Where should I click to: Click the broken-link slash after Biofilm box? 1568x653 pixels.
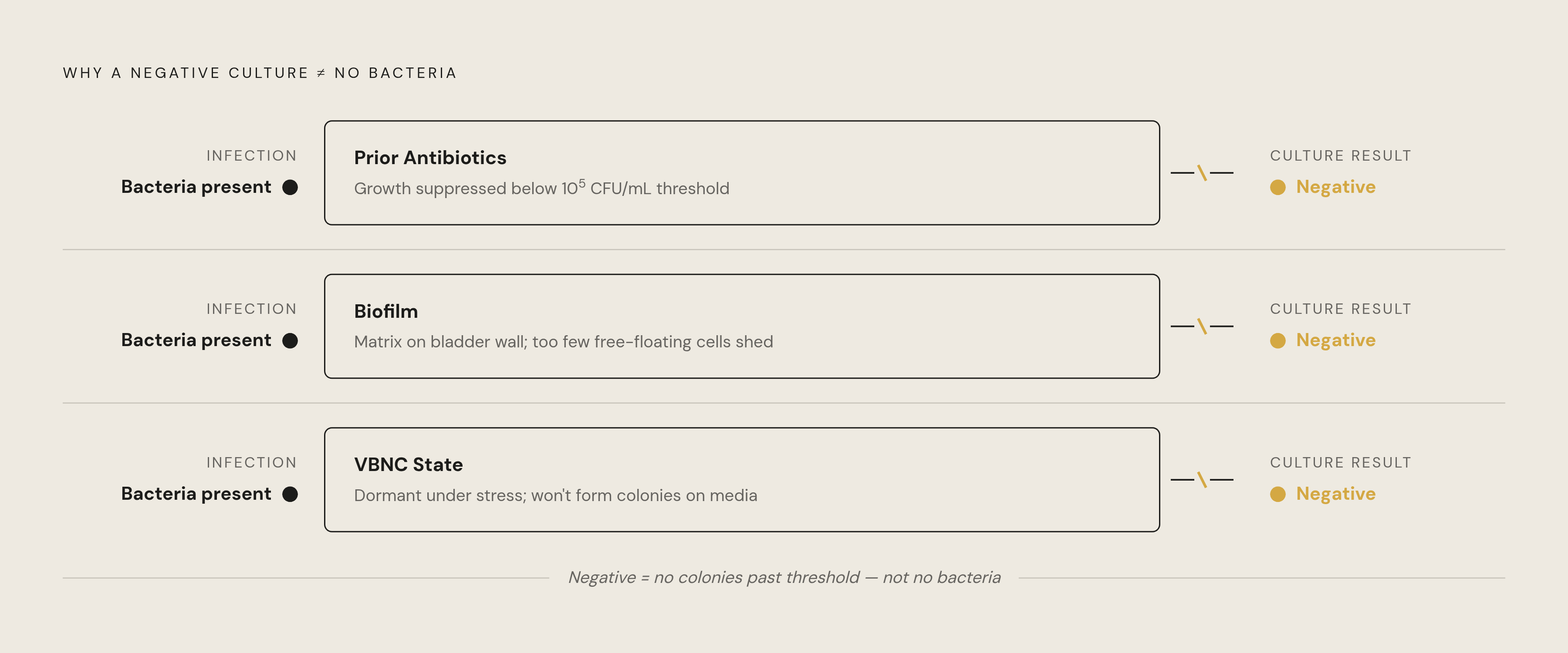click(1202, 326)
